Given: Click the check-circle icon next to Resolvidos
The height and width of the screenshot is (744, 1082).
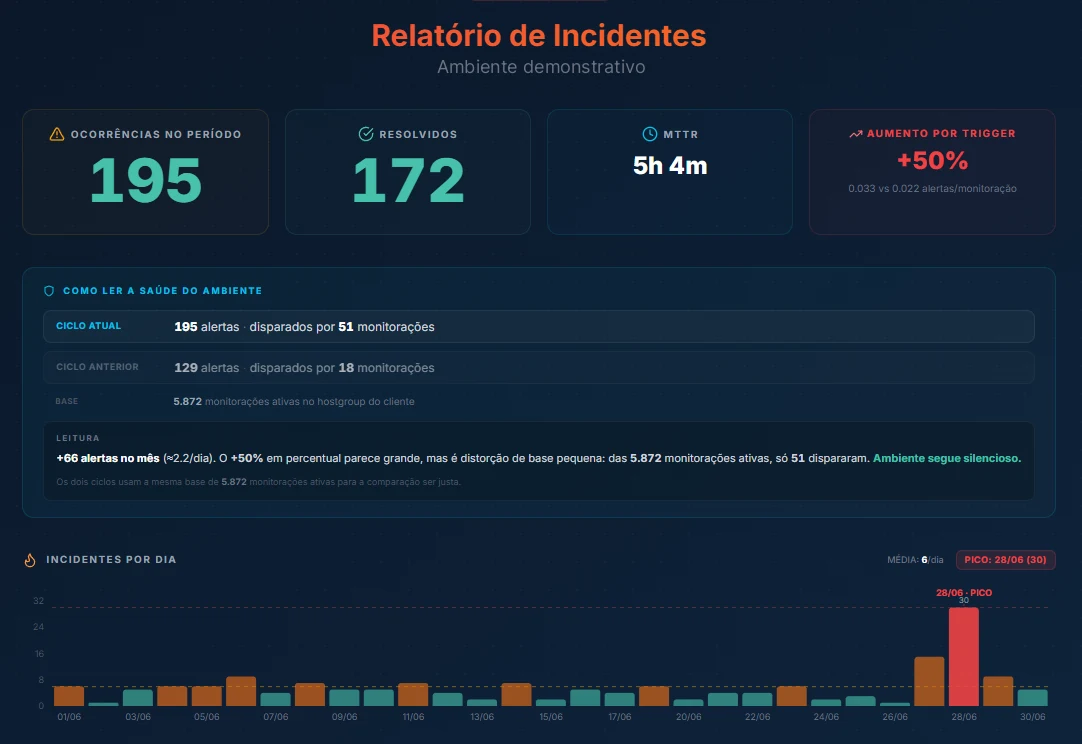Looking at the screenshot, I should tap(366, 134).
